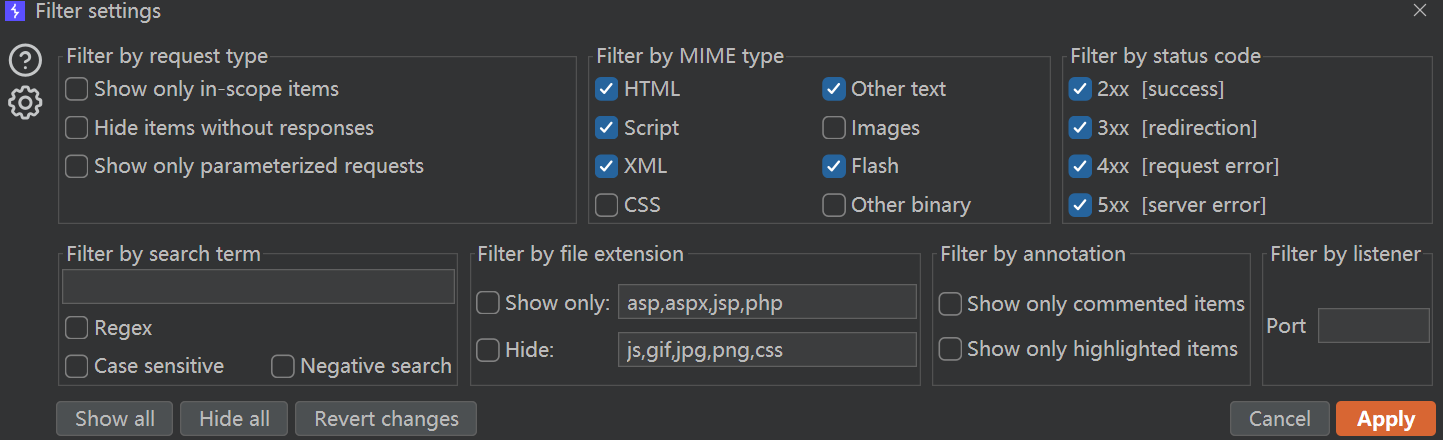The width and height of the screenshot is (1443, 440).
Task: Enable Show only in-scope items
Action: click(77, 89)
